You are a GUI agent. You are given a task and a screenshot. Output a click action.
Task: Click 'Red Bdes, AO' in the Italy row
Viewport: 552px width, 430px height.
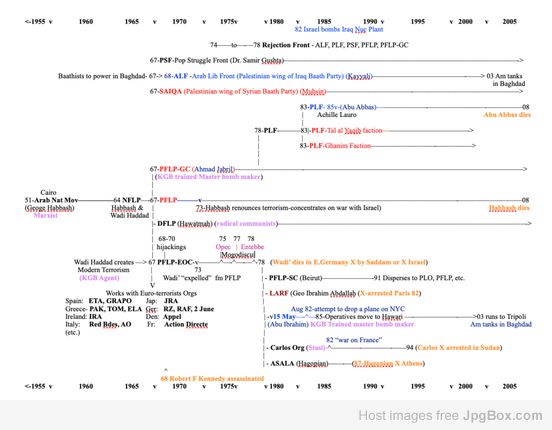point(110,324)
